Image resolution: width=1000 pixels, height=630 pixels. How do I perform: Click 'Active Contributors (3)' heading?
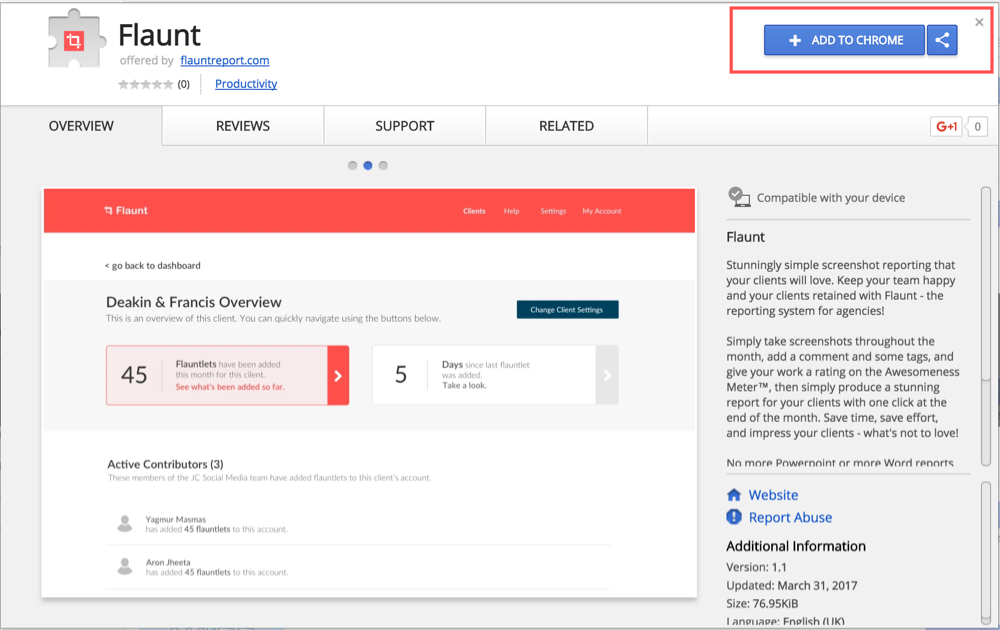tap(165, 464)
